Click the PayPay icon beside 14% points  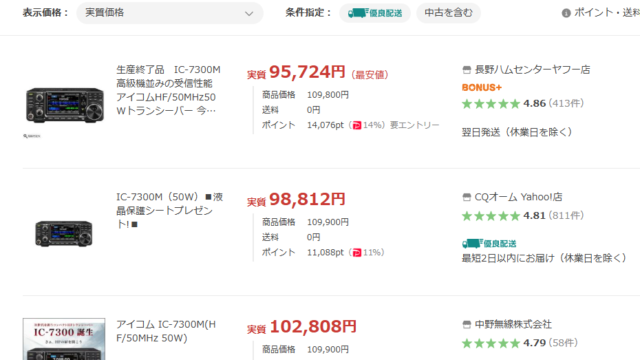coord(357,125)
